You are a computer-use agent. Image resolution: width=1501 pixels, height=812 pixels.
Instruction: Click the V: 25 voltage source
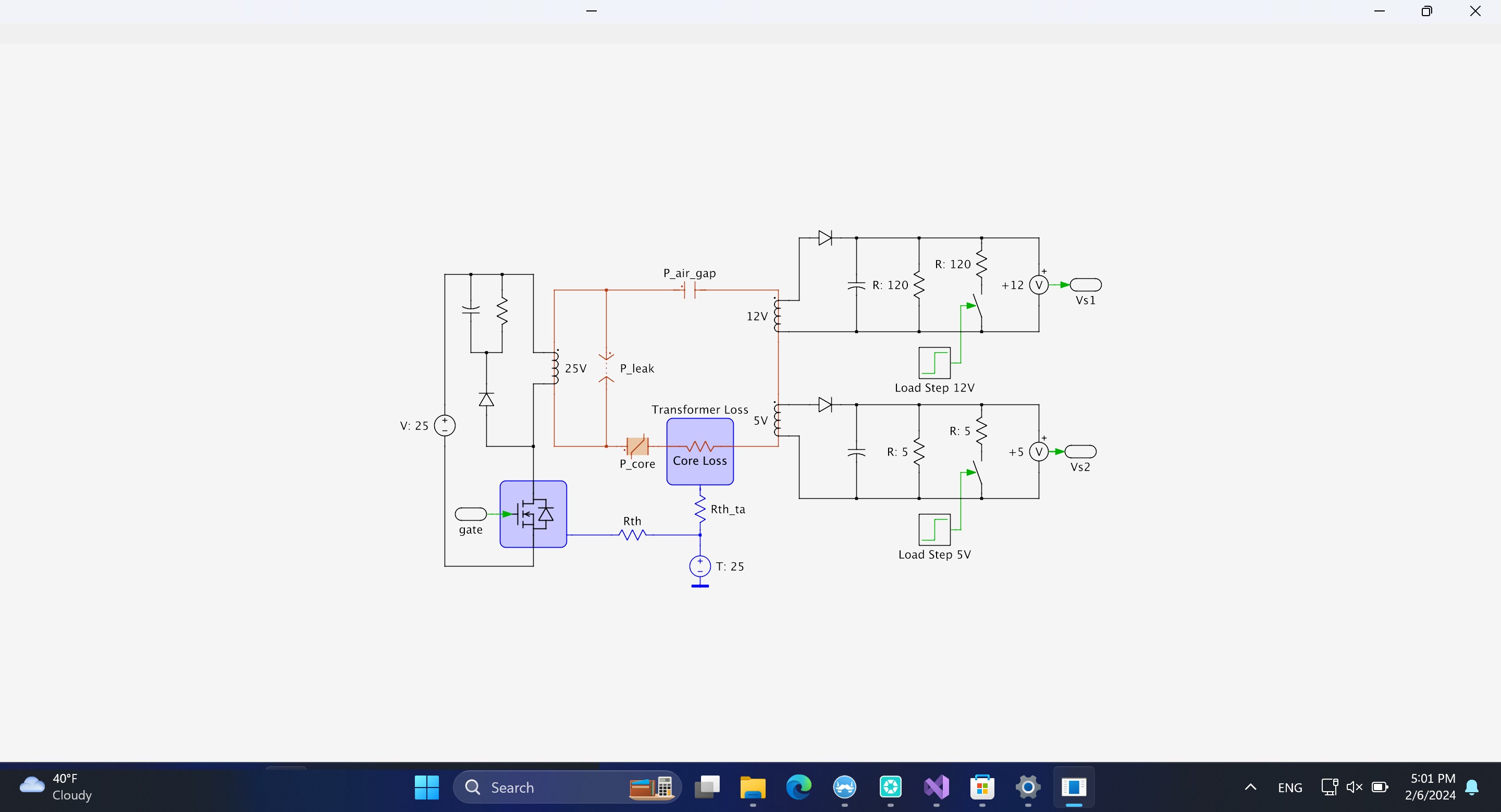click(445, 425)
